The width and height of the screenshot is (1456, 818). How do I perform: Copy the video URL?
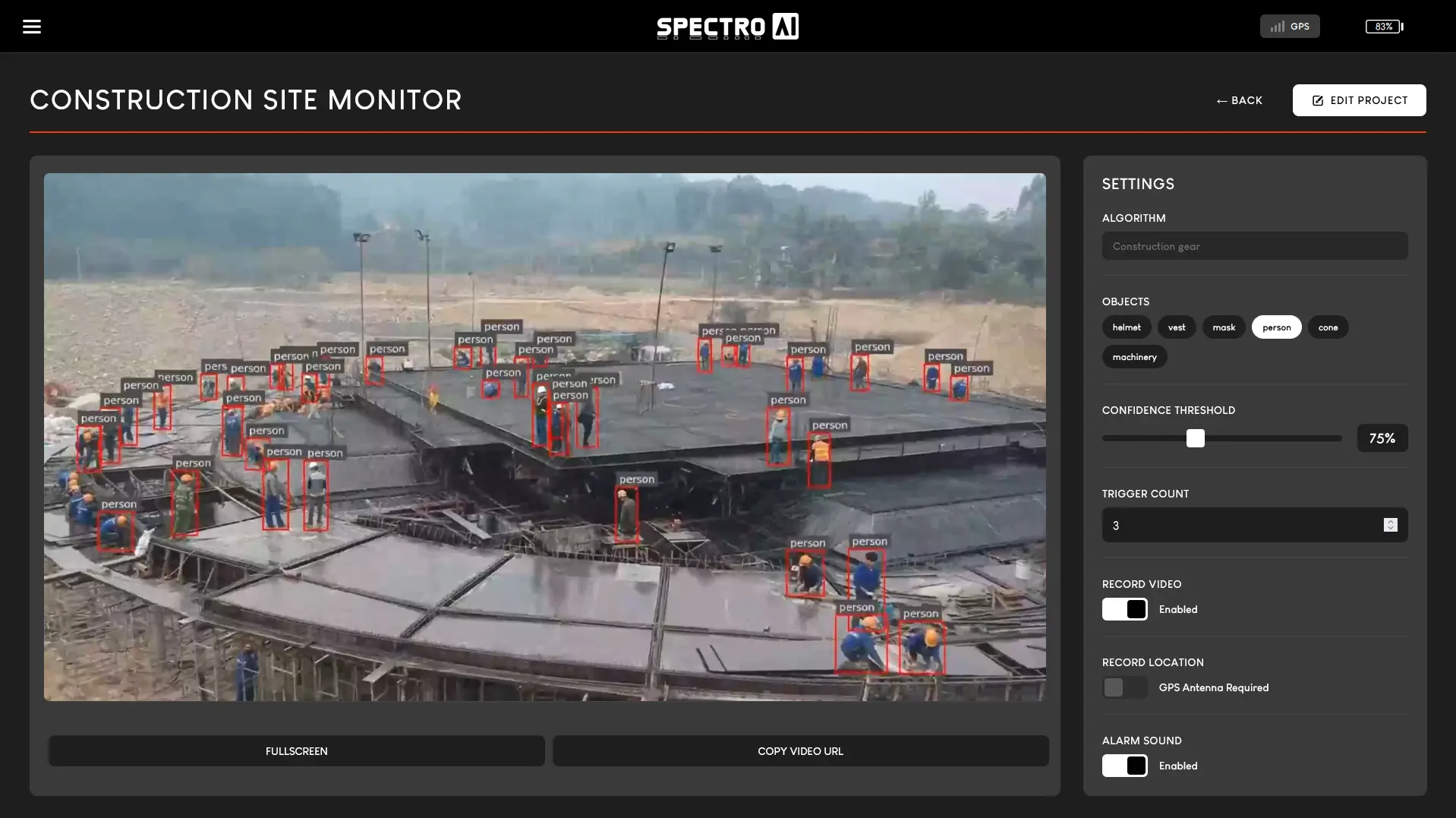tap(799, 750)
